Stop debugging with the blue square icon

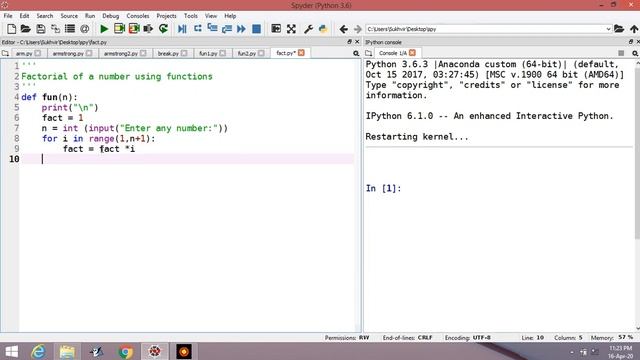[256, 29]
